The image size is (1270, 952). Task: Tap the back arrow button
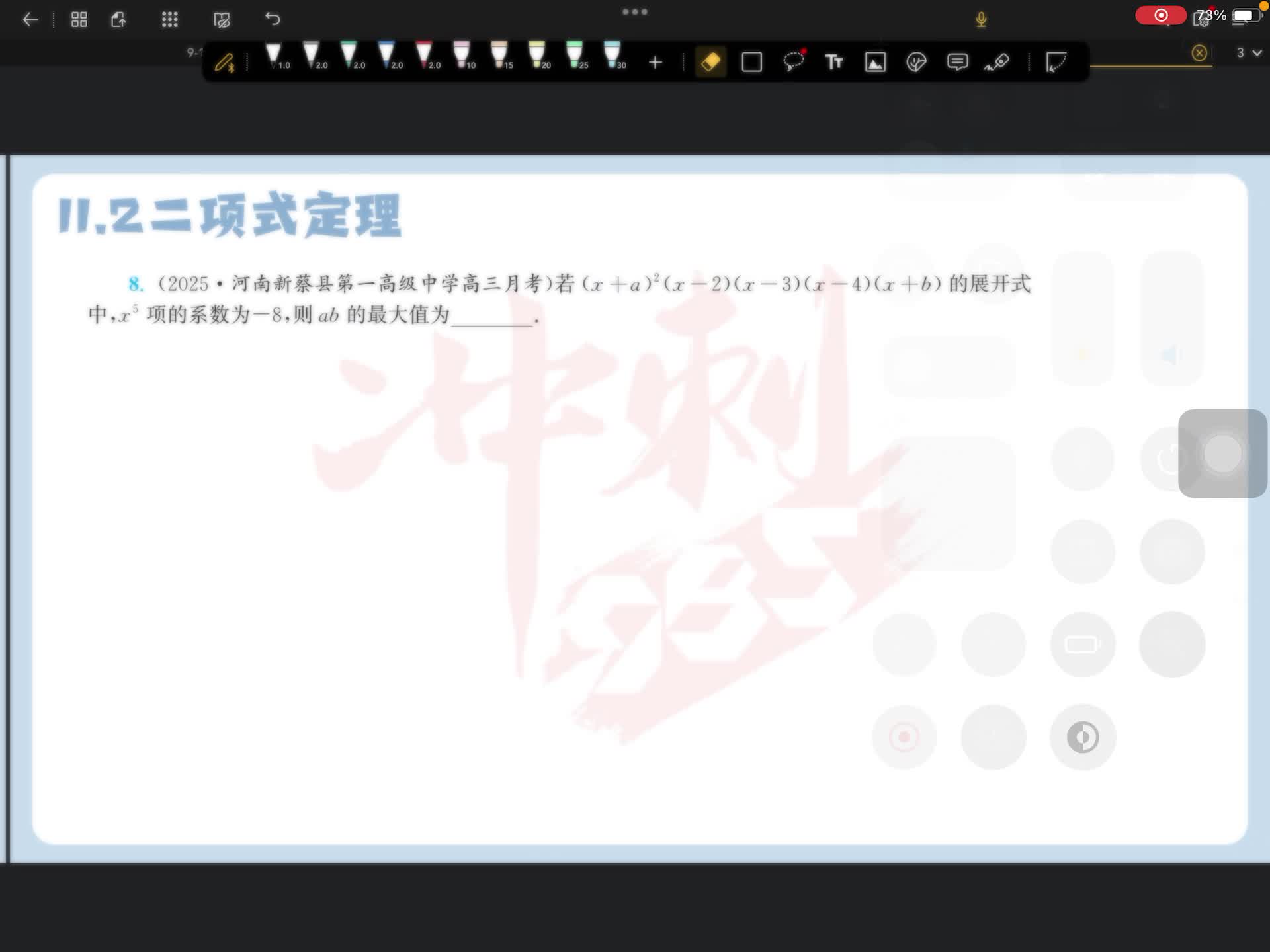pos(30,20)
